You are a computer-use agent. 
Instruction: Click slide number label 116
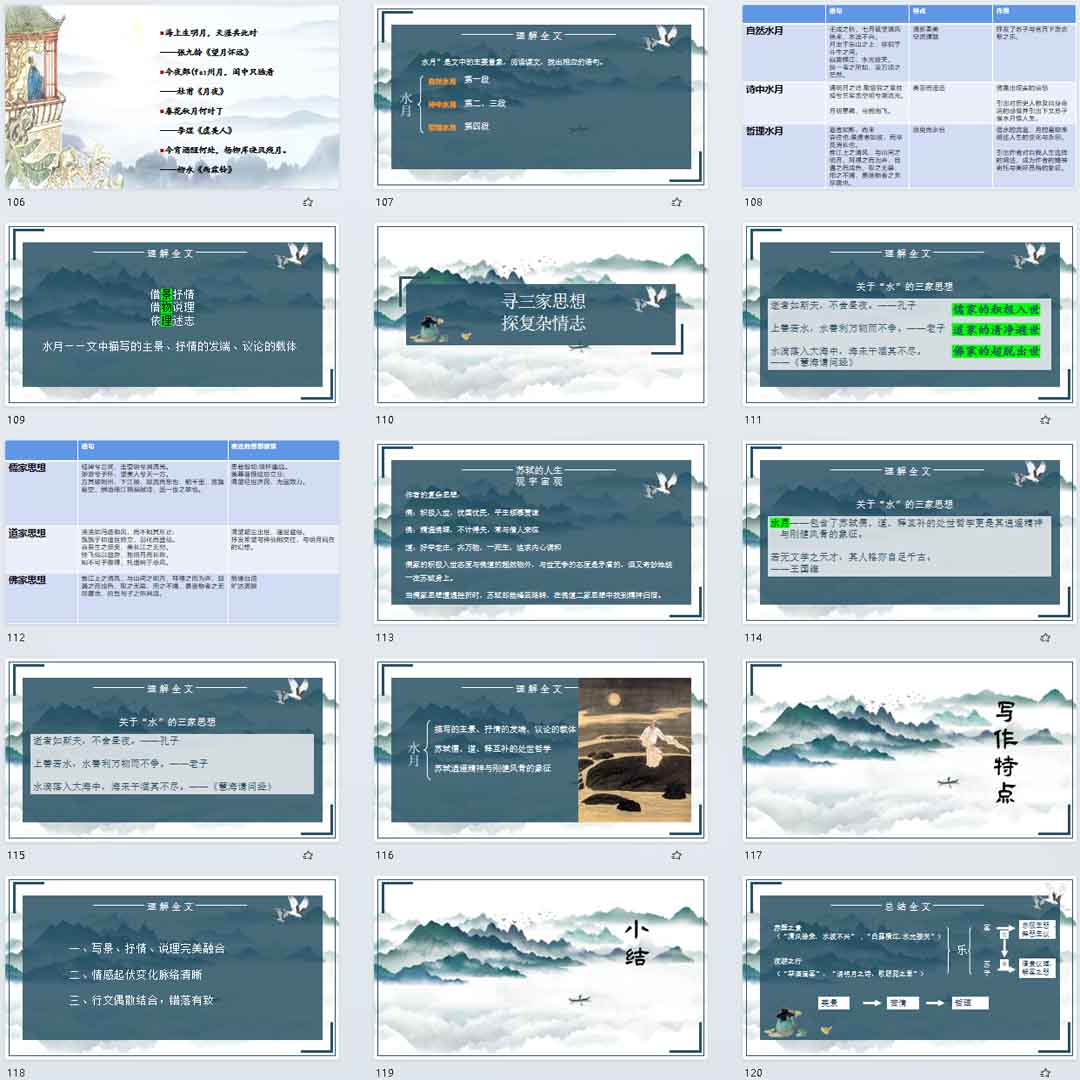[384, 855]
